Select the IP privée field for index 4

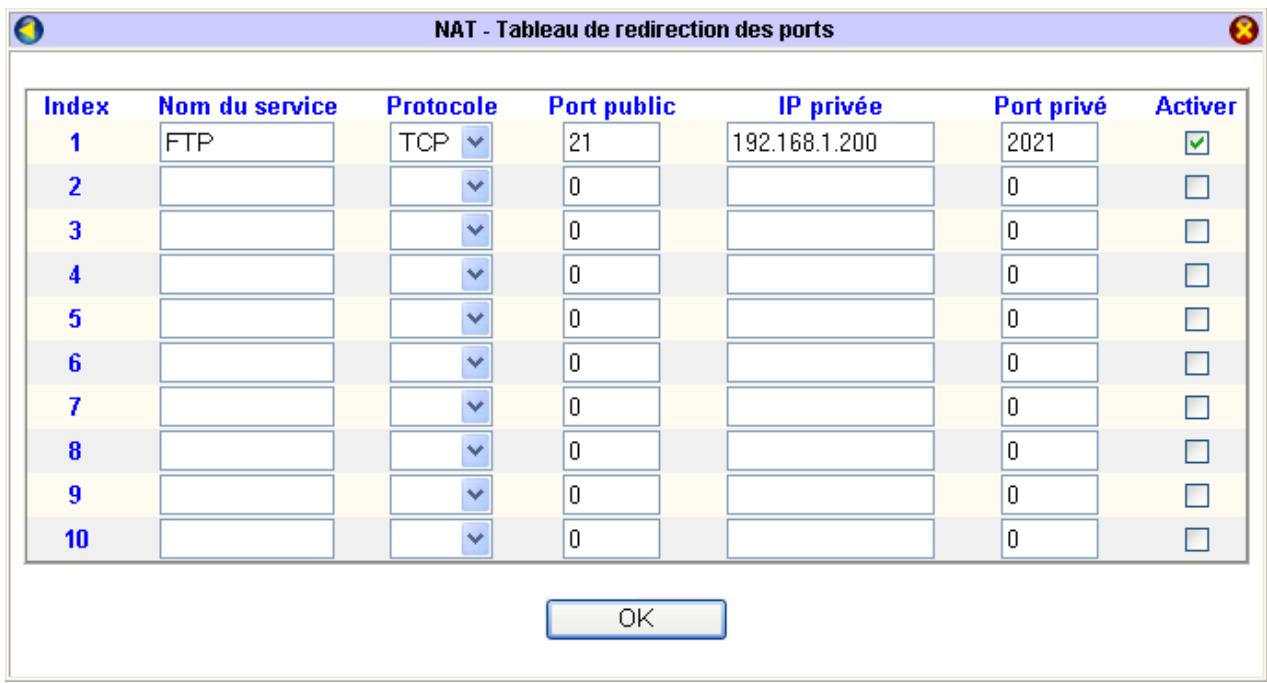tap(830, 275)
